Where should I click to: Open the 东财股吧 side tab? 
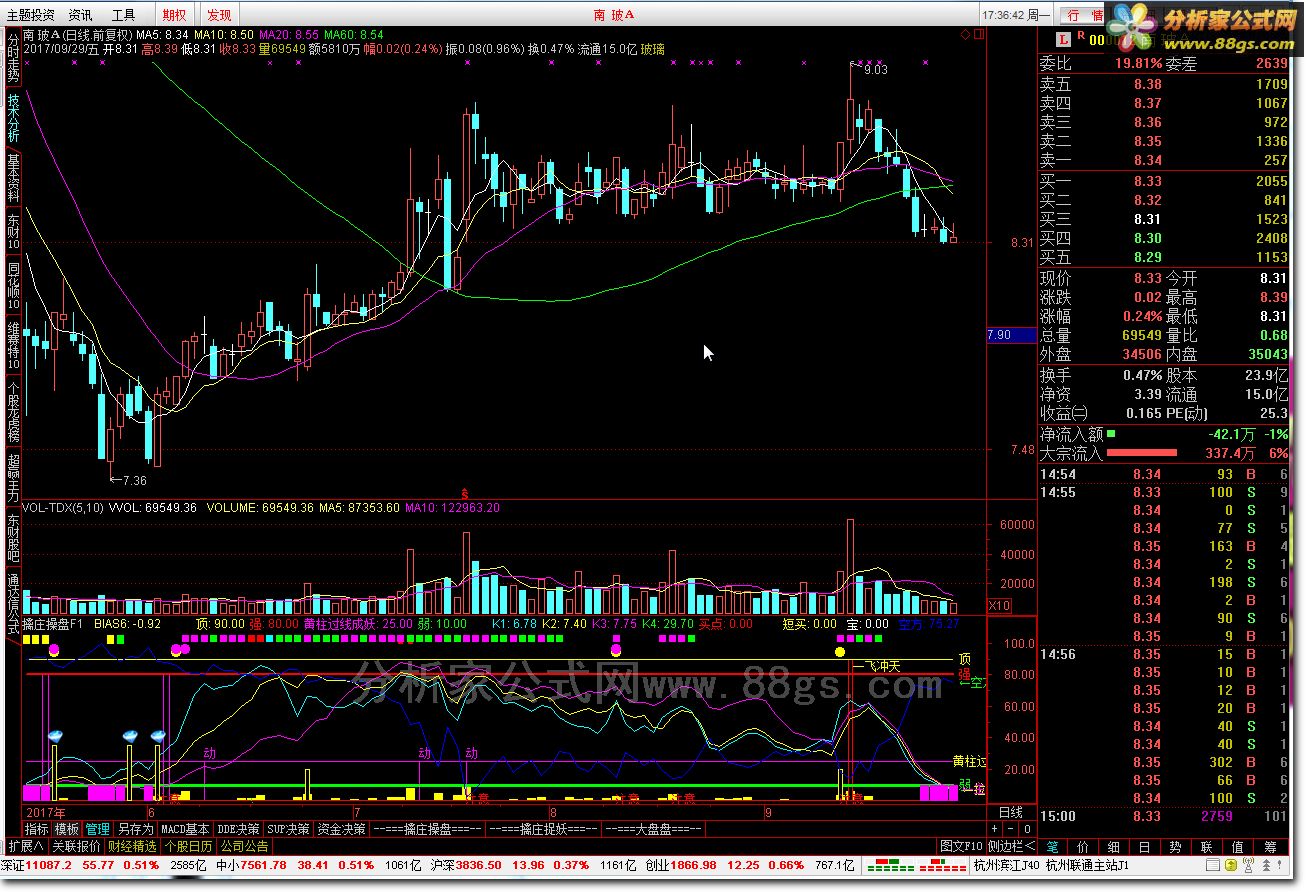pos(13,538)
